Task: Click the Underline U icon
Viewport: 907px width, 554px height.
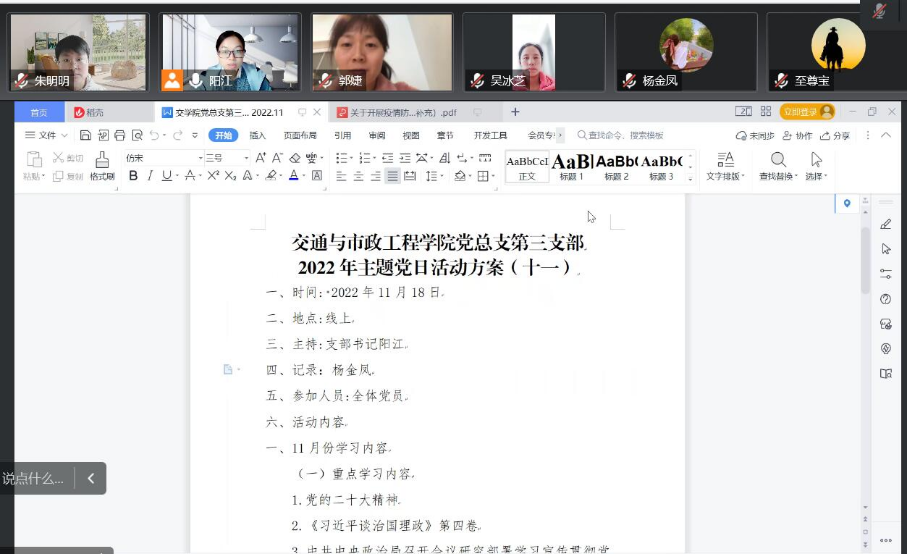Action: point(167,176)
